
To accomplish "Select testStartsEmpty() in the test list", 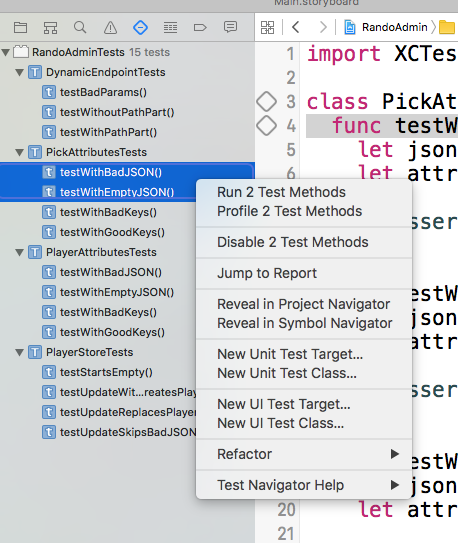I will [x=106, y=372].
